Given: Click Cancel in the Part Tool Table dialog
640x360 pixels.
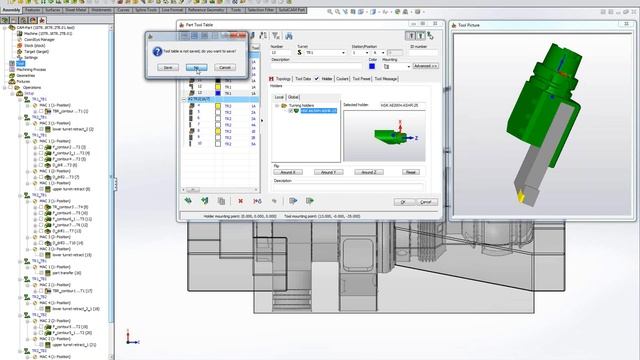Looking at the screenshot, I should point(426,202).
